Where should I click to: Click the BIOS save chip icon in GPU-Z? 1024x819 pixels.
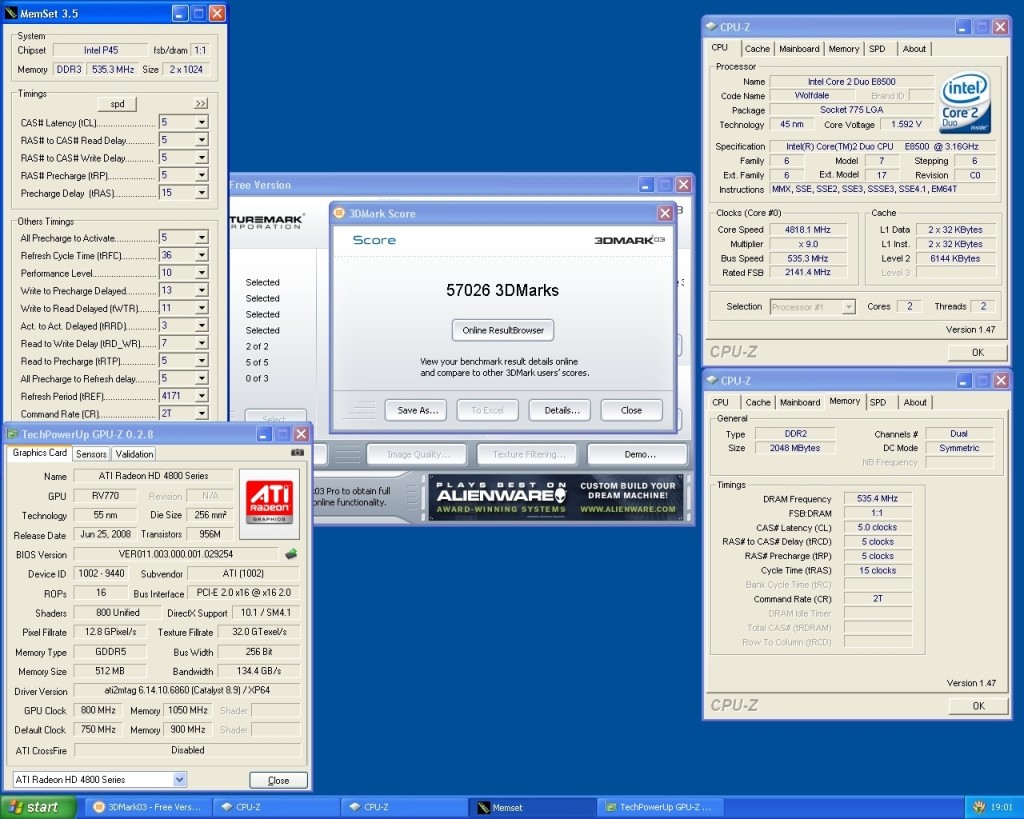(291, 554)
